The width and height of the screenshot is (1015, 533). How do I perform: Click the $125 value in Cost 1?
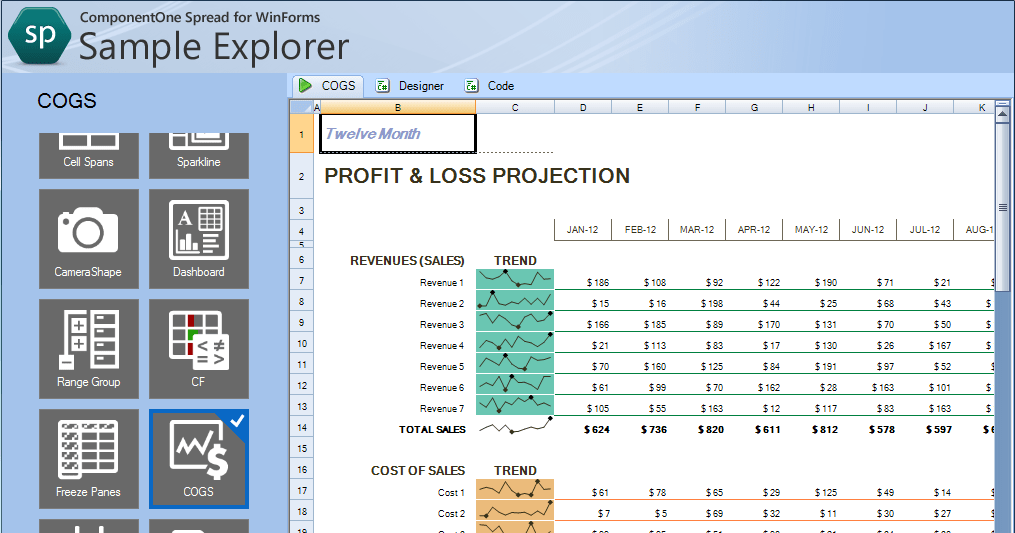click(x=825, y=493)
